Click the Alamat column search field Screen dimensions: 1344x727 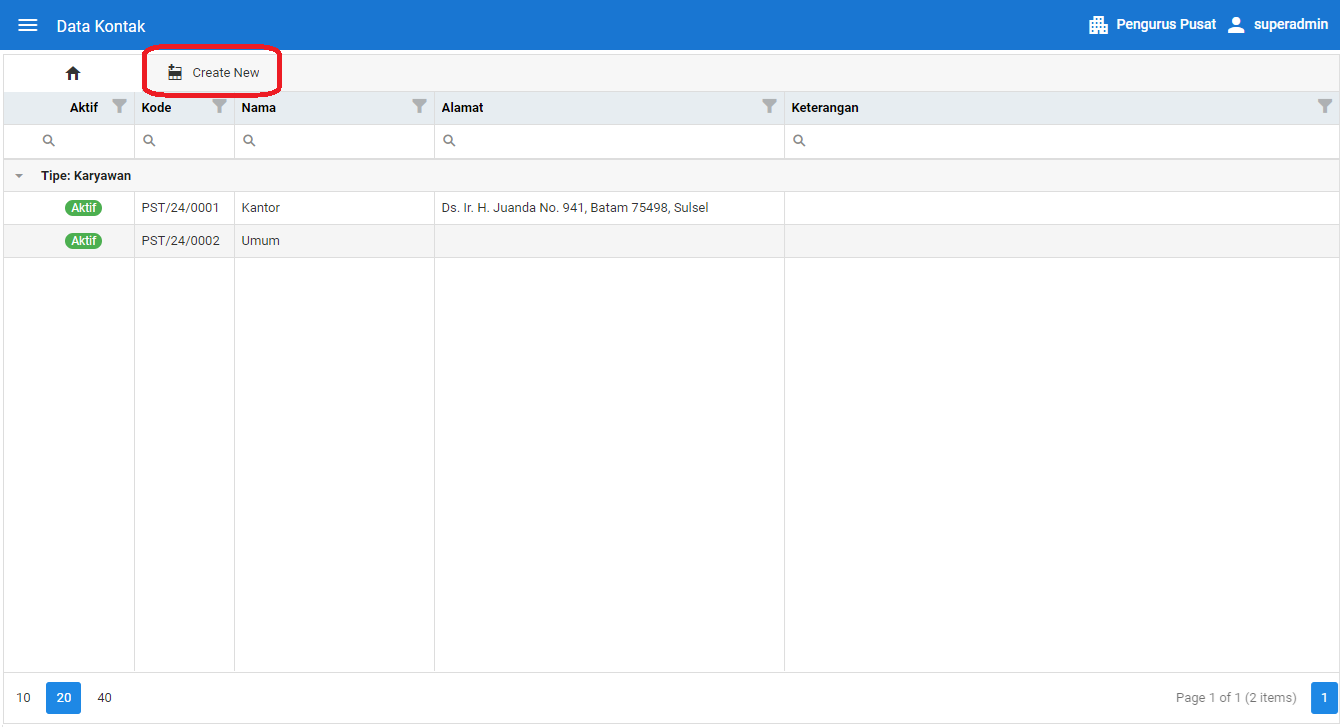tap(615, 141)
